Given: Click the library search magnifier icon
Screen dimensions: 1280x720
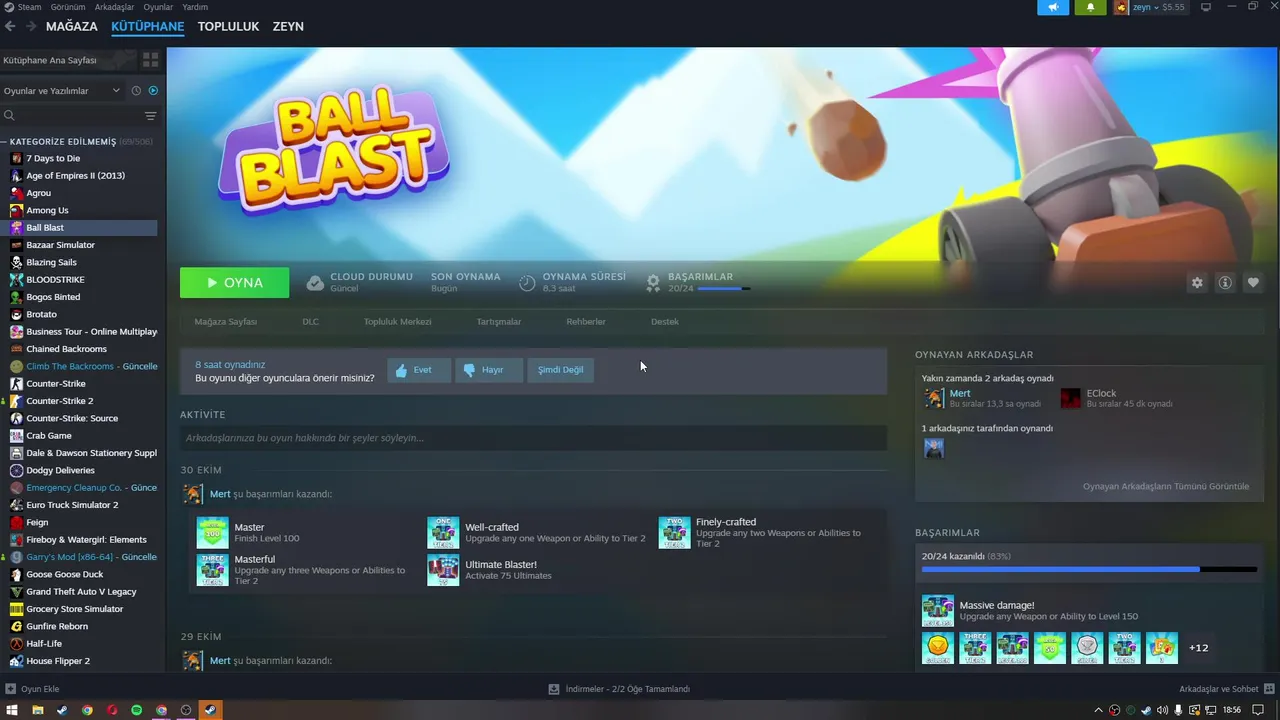Looking at the screenshot, I should [x=9, y=116].
